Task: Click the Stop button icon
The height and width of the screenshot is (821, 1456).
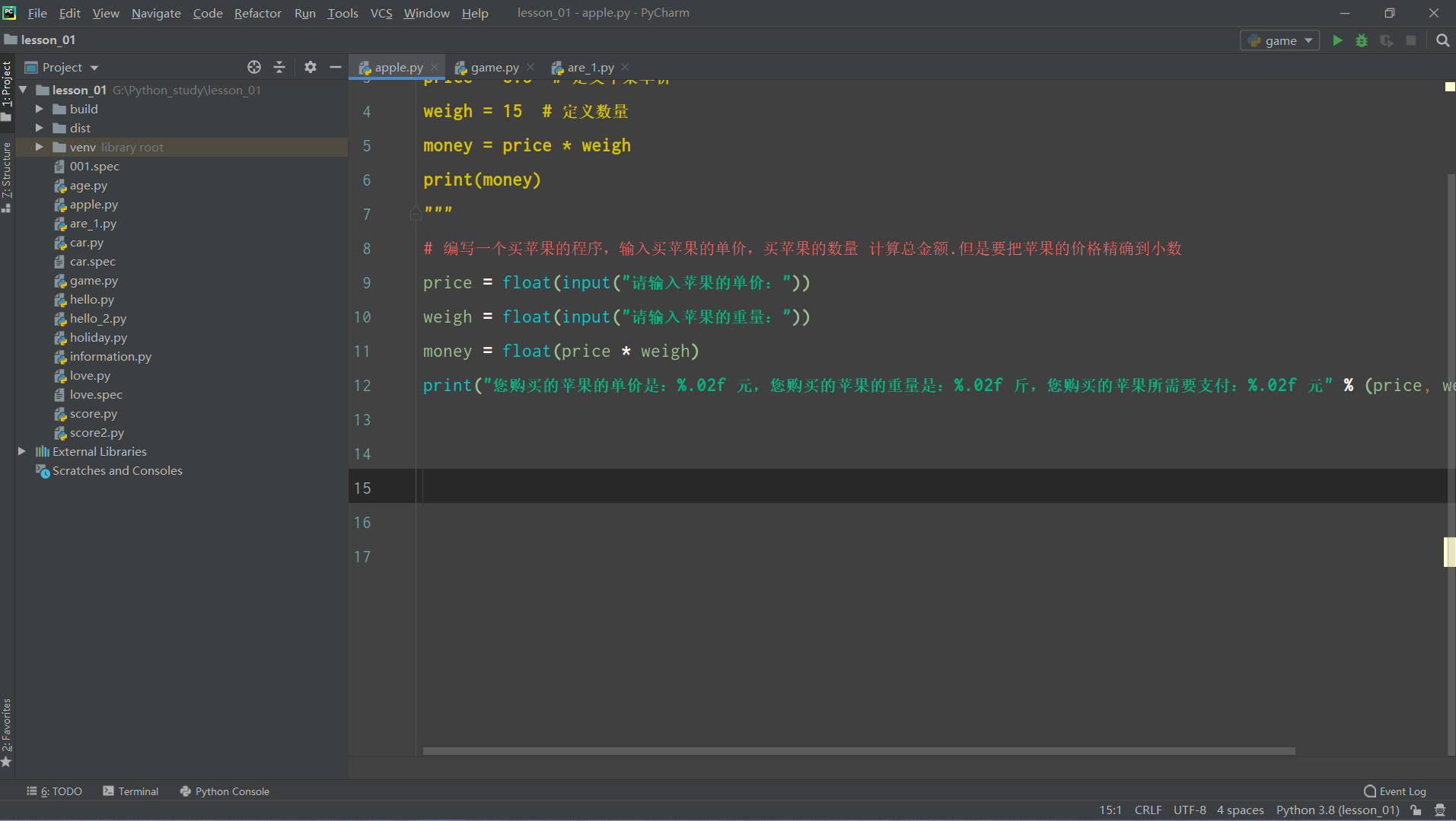Action: click(1411, 40)
